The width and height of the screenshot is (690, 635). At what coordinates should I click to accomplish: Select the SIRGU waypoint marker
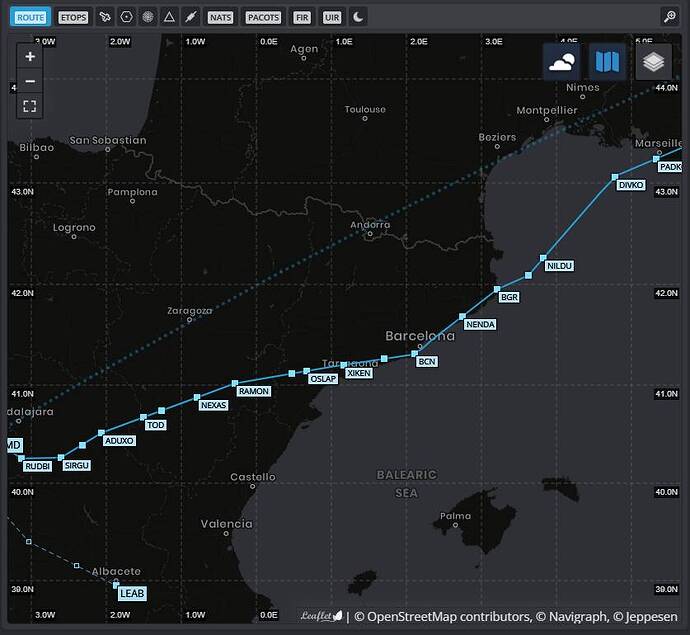61,458
